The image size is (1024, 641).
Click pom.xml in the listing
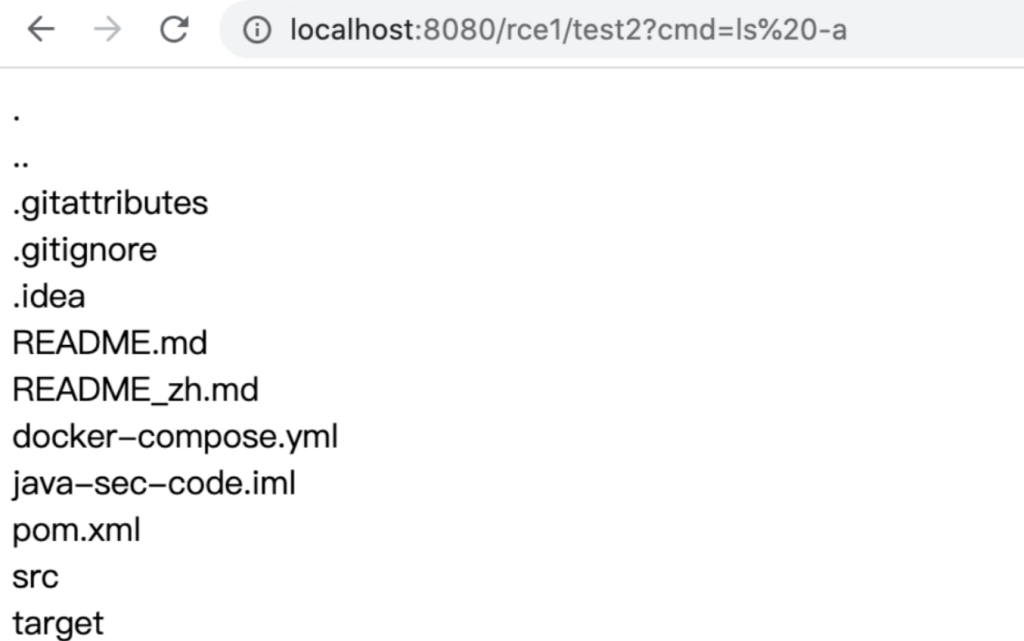[76, 531]
